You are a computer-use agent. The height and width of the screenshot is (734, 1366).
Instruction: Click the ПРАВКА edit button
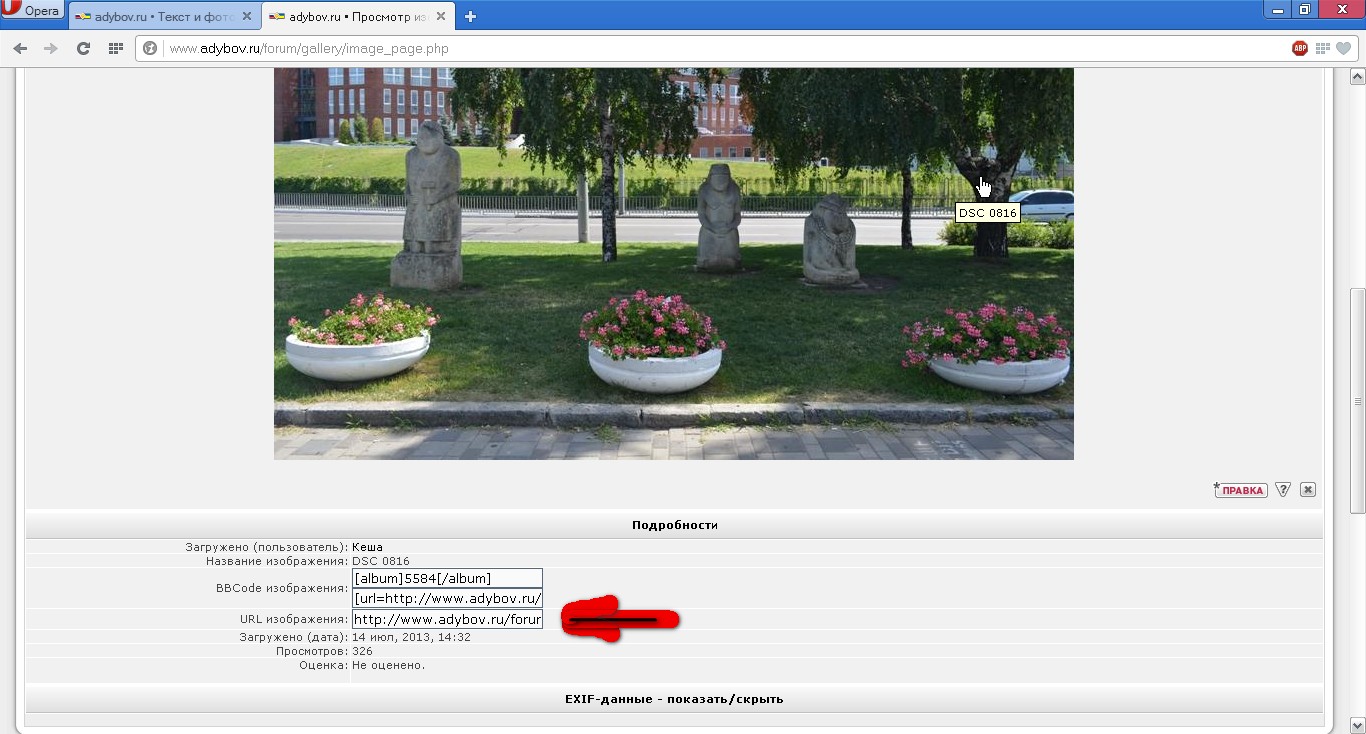point(1241,490)
